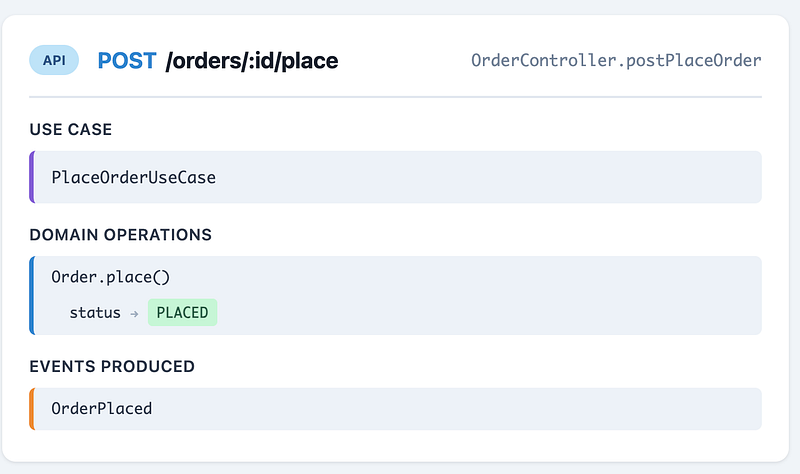Click the purple use case accent bar

click(32, 177)
